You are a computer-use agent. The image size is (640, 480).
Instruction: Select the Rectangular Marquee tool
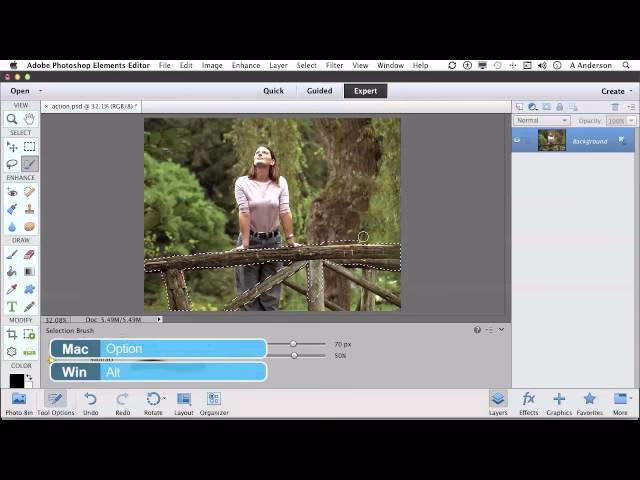(x=29, y=147)
